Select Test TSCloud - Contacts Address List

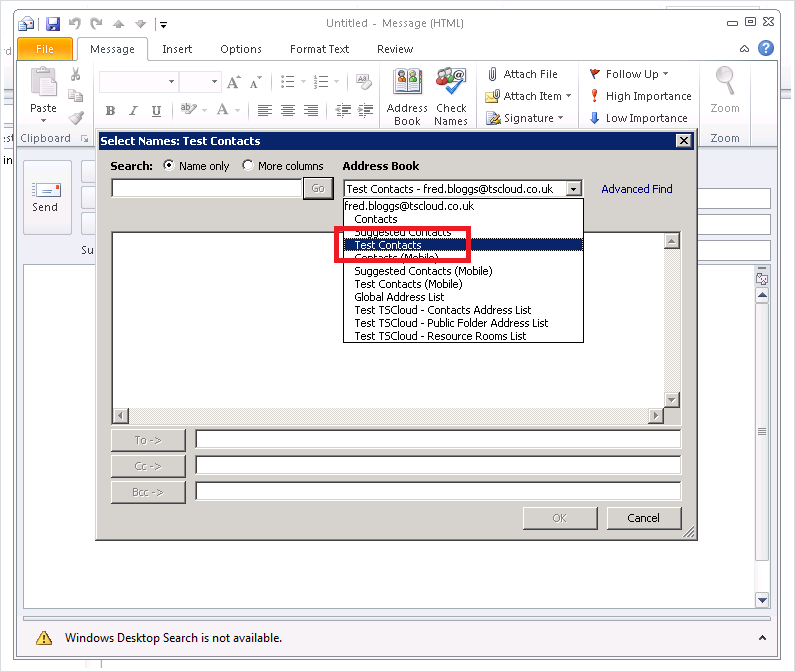pyautogui.click(x=443, y=310)
